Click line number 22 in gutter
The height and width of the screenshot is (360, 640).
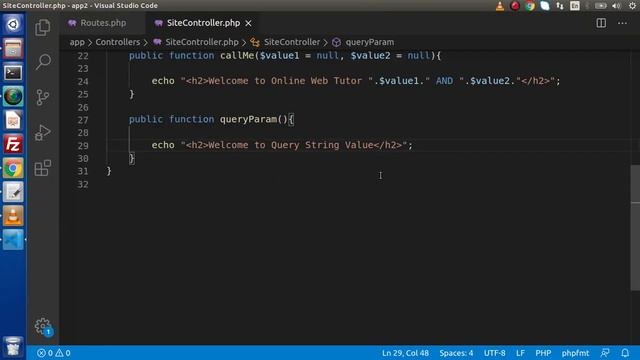(x=83, y=56)
